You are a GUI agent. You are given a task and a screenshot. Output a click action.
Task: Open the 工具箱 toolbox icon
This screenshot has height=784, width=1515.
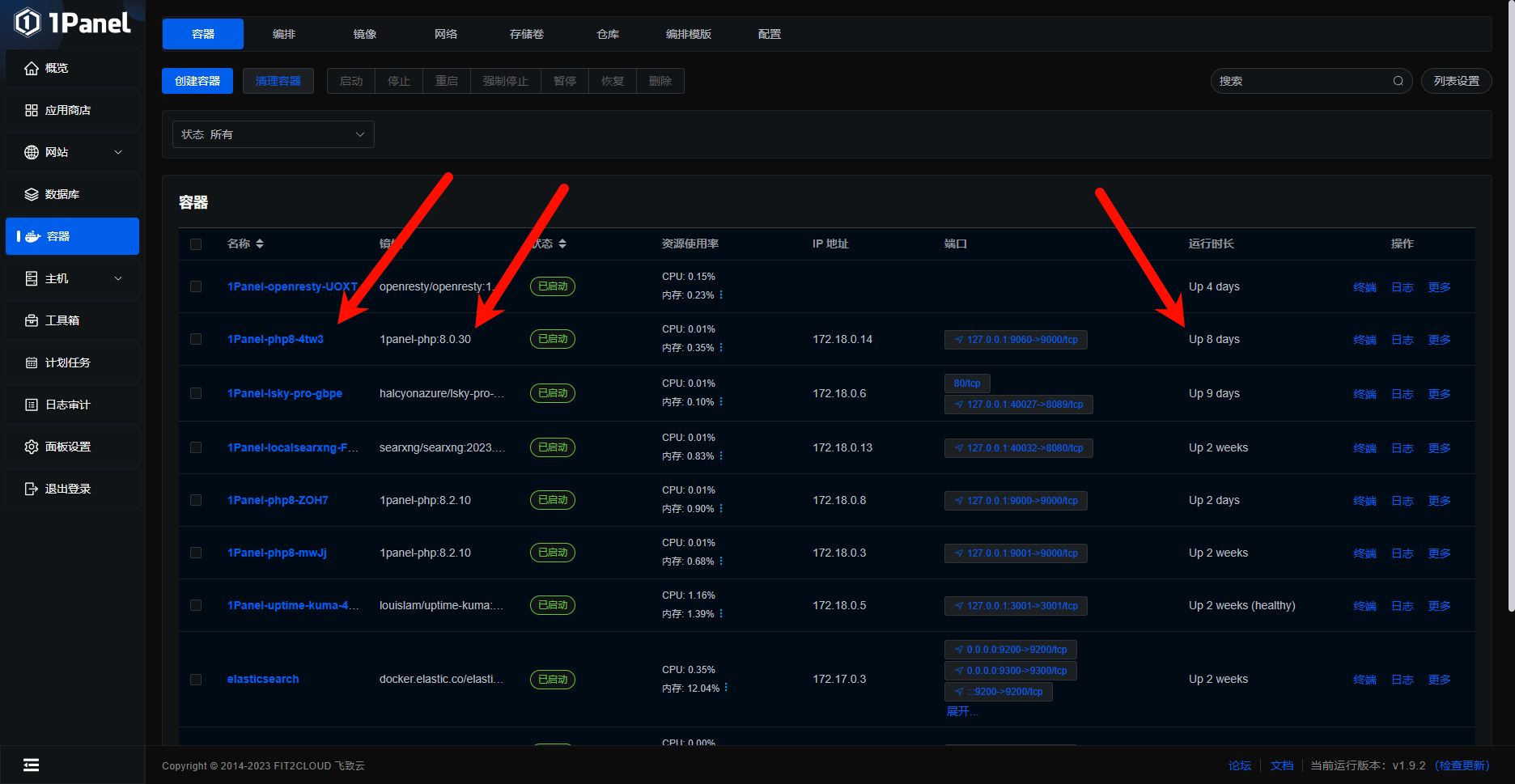tap(32, 320)
